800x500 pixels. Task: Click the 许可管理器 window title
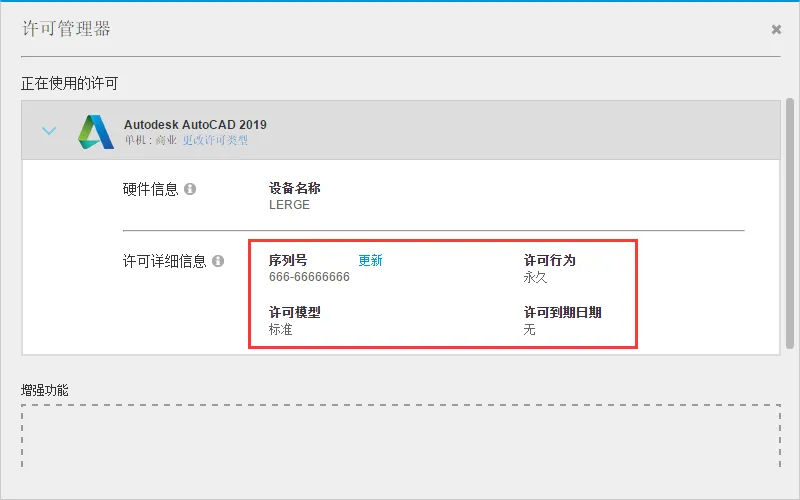pos(66,29)
